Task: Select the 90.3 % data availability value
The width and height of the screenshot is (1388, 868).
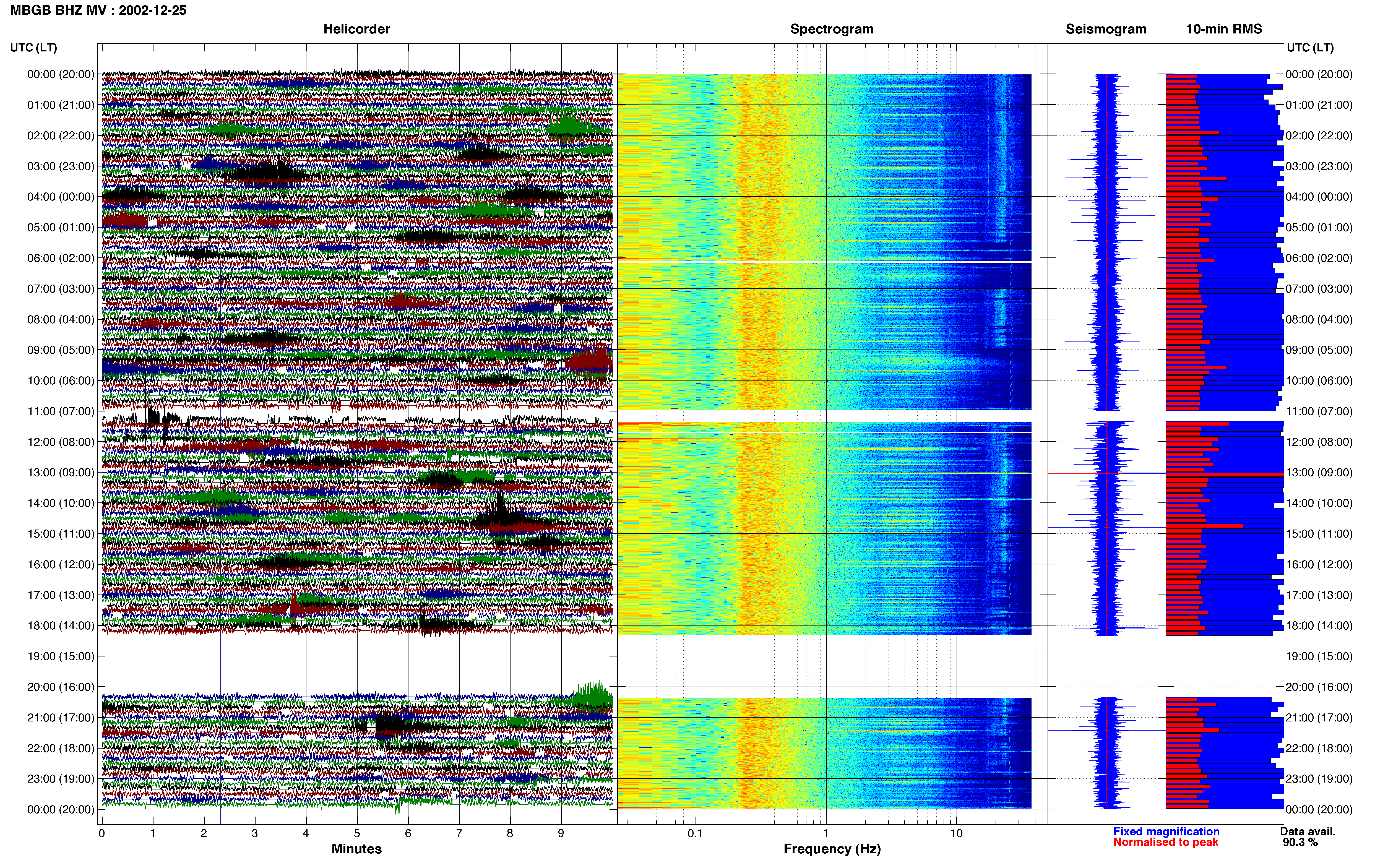Action: pyautogui.click(x=1300, y=842)
